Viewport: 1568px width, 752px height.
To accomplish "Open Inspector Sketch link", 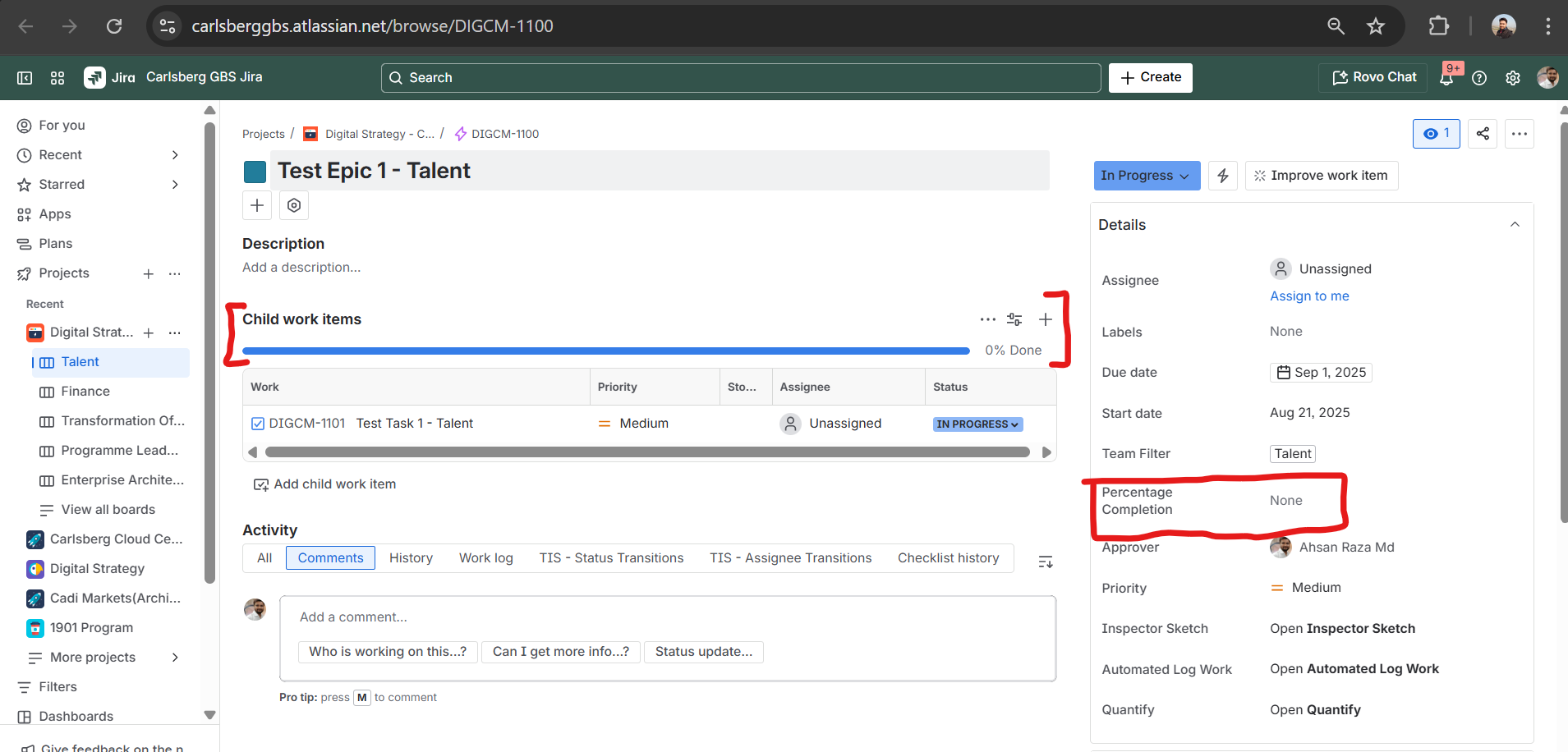I will coord(1342,629).
